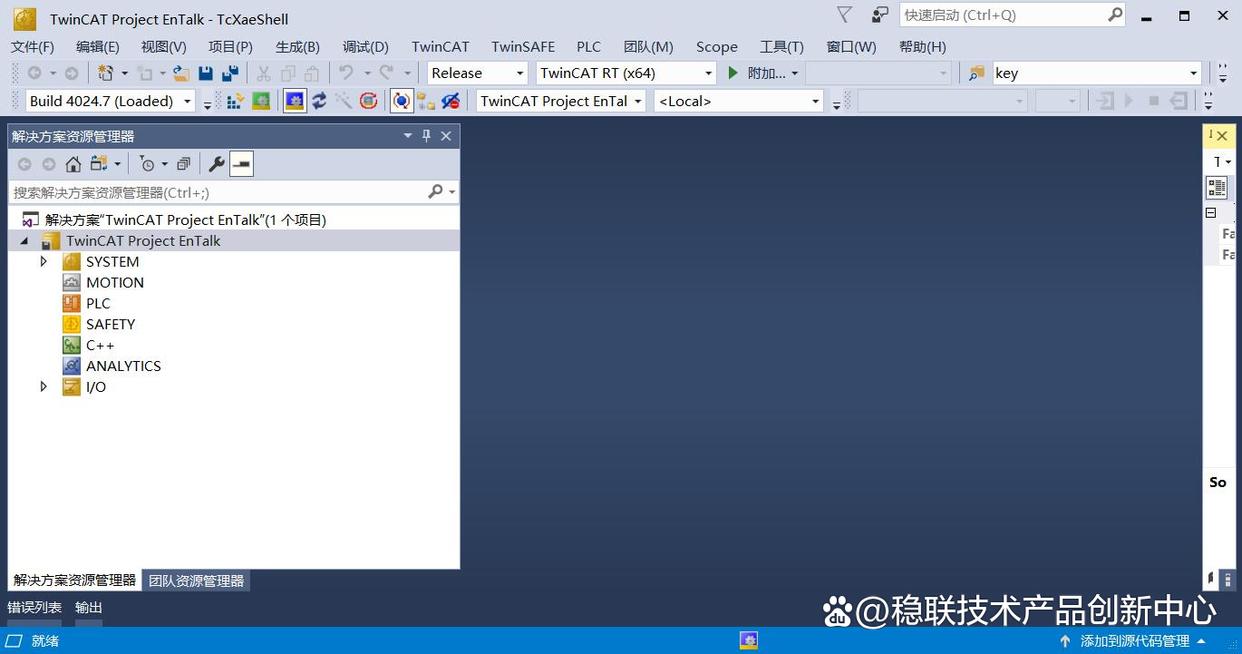Click the Show Sub Items toolbar icon
Viewport: 1242px width, 654px height.
point(426,101)
